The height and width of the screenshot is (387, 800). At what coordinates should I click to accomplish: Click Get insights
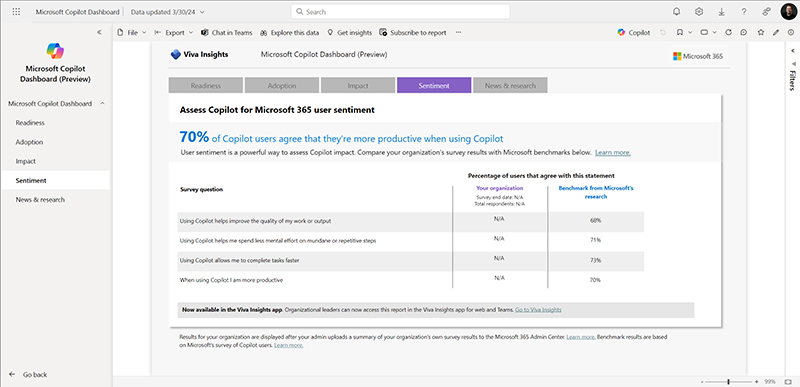coord(349,32)
